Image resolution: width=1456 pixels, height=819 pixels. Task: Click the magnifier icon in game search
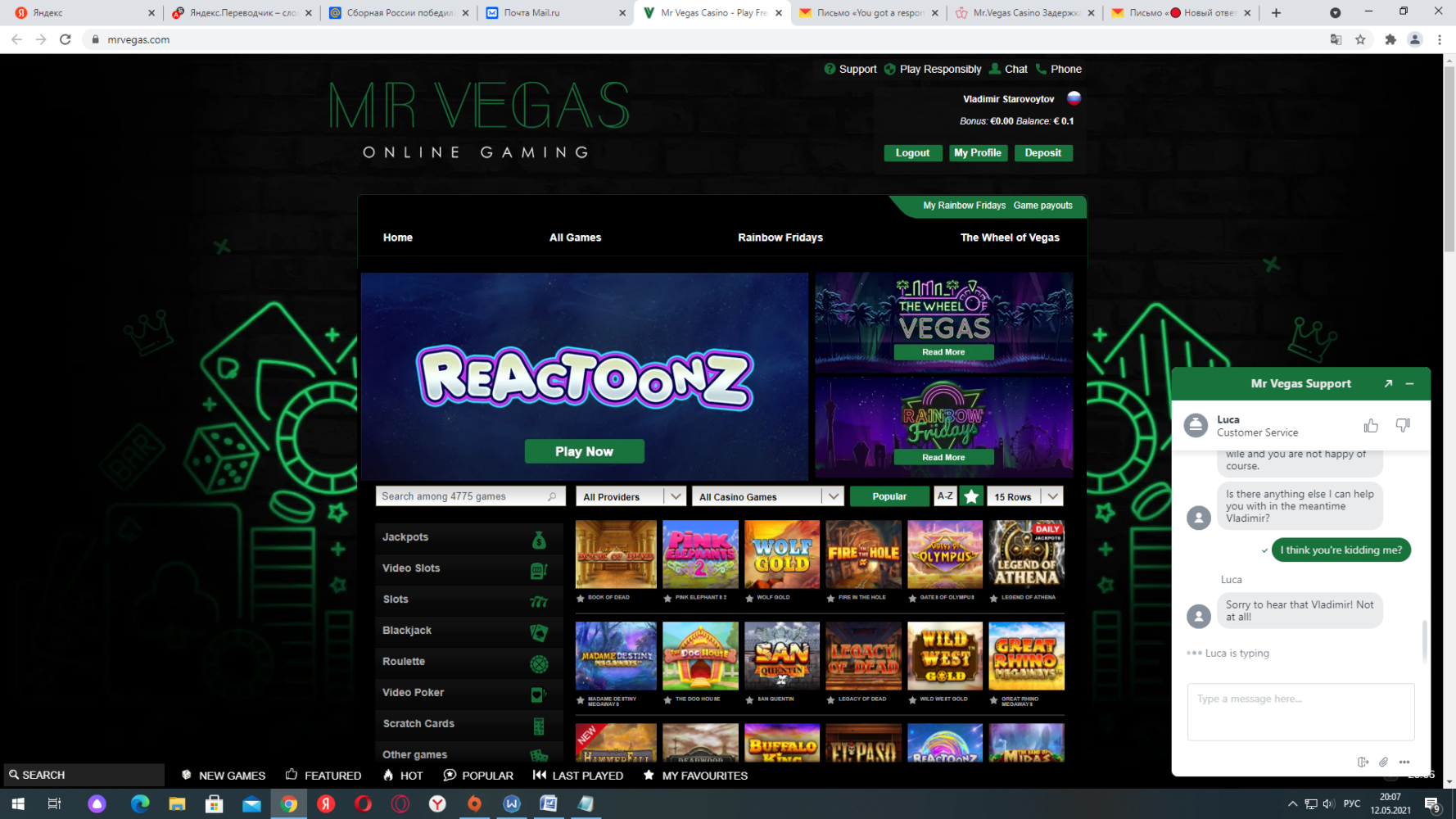pos(552,496)
